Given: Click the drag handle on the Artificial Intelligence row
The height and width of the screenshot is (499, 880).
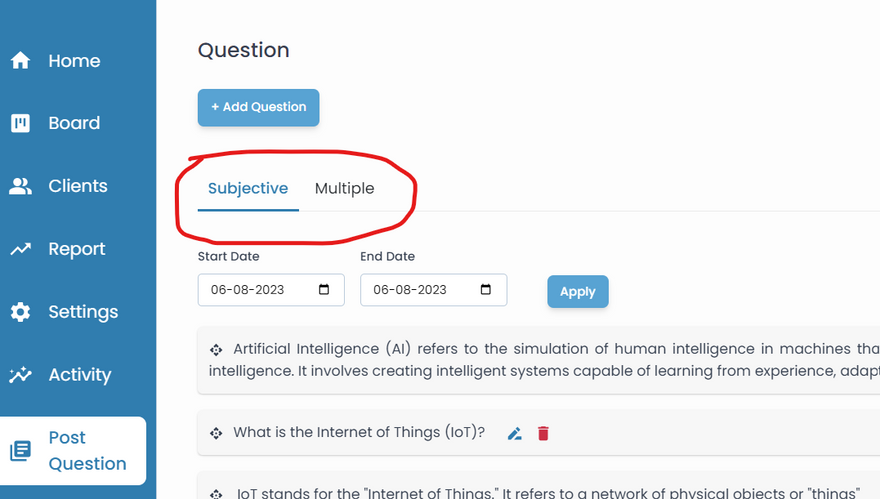Looking at the screenshot, I should point(216,349).
